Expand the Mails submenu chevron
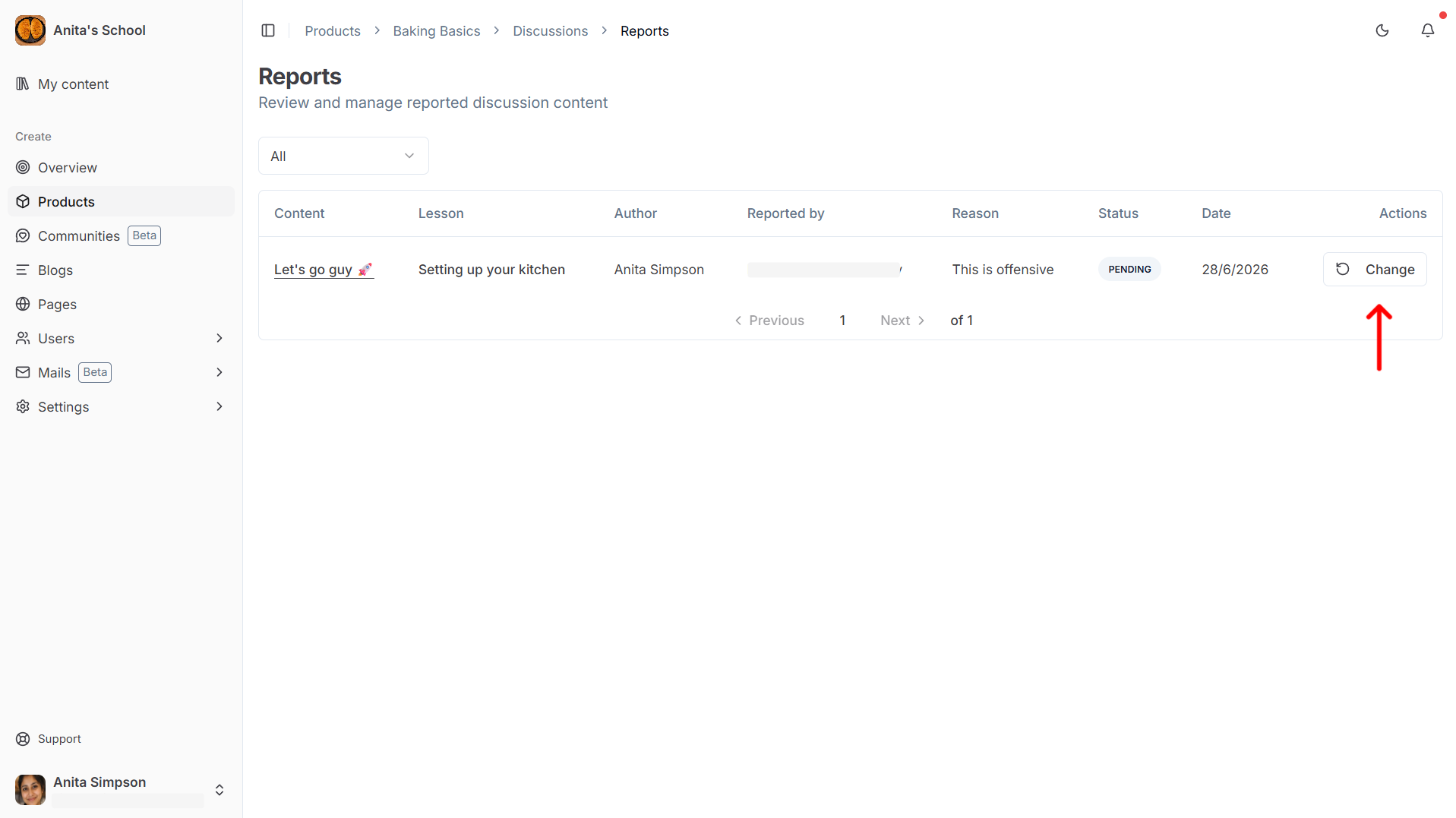The height and width of the screenshot is (818, 1456). 220,372
